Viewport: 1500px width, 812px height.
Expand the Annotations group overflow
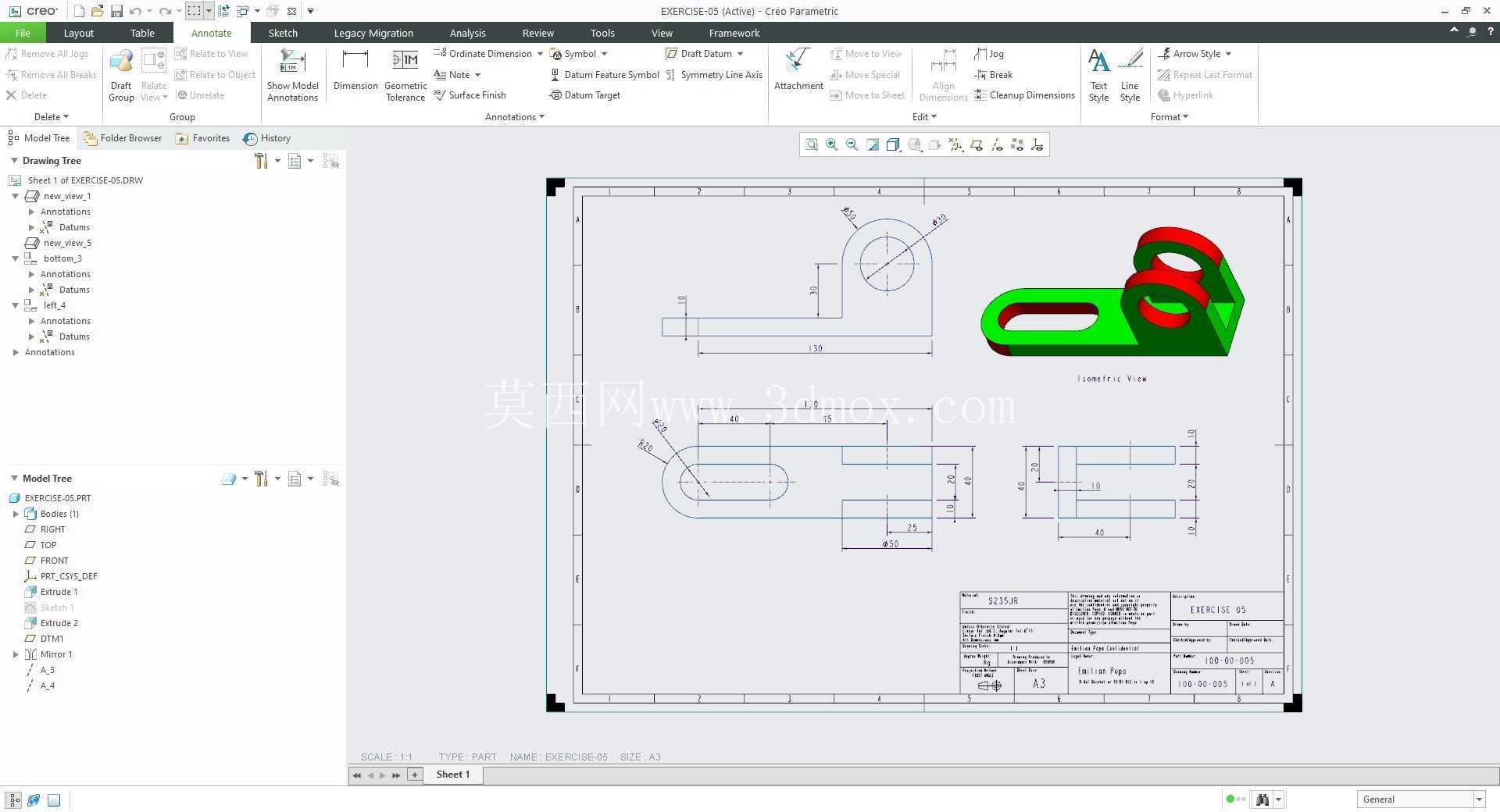pos(515,117)
